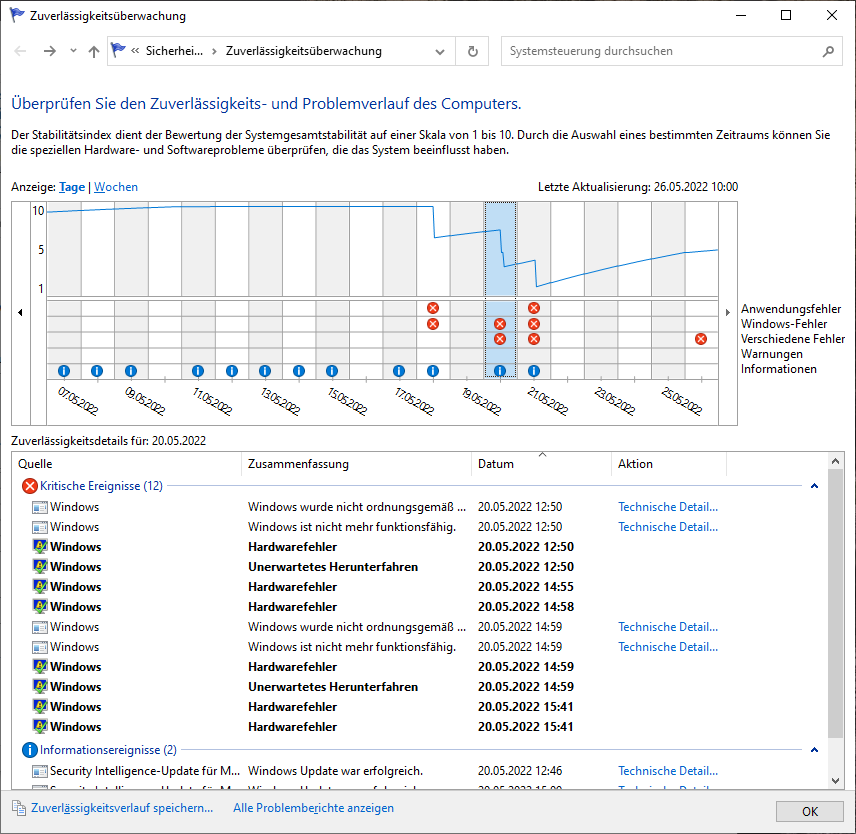
Task: Select the 19.05.2022 column in the stability chart
Action: pyautogui.click(x=467, y=291)
